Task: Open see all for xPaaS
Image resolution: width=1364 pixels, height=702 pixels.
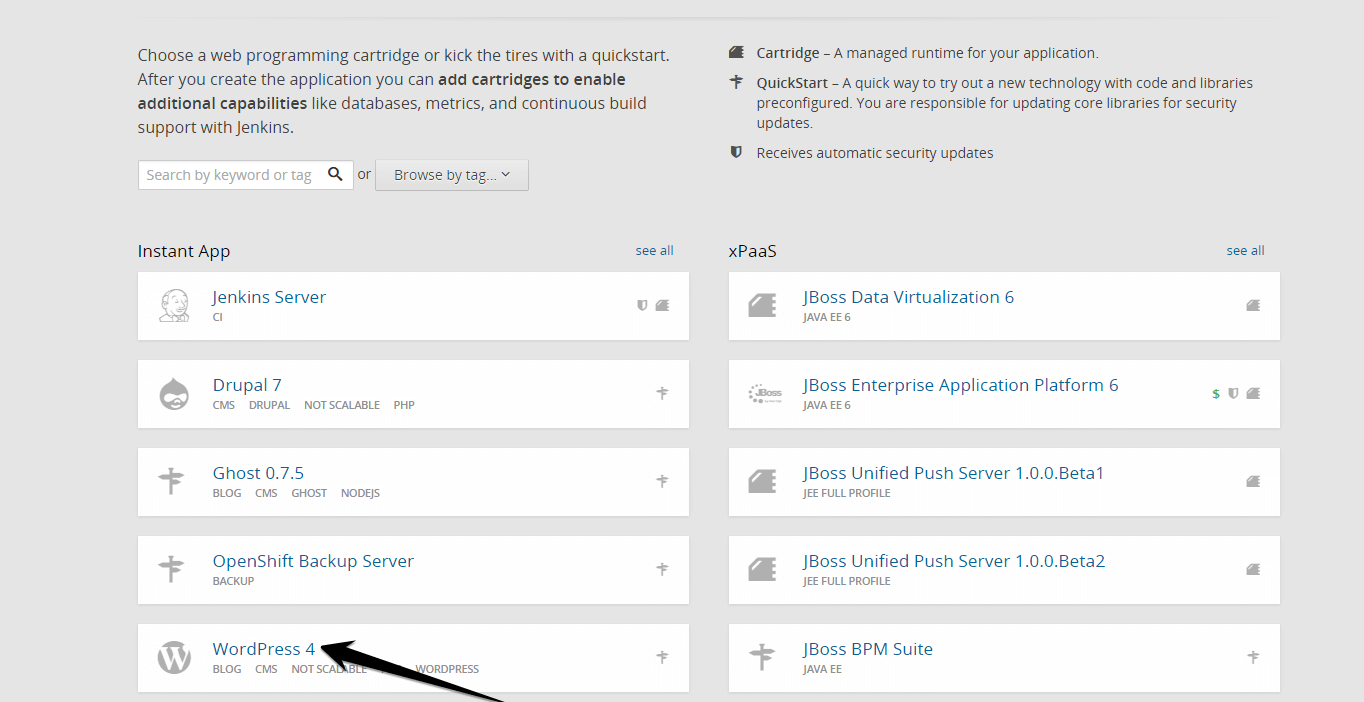Action: 1246,250
